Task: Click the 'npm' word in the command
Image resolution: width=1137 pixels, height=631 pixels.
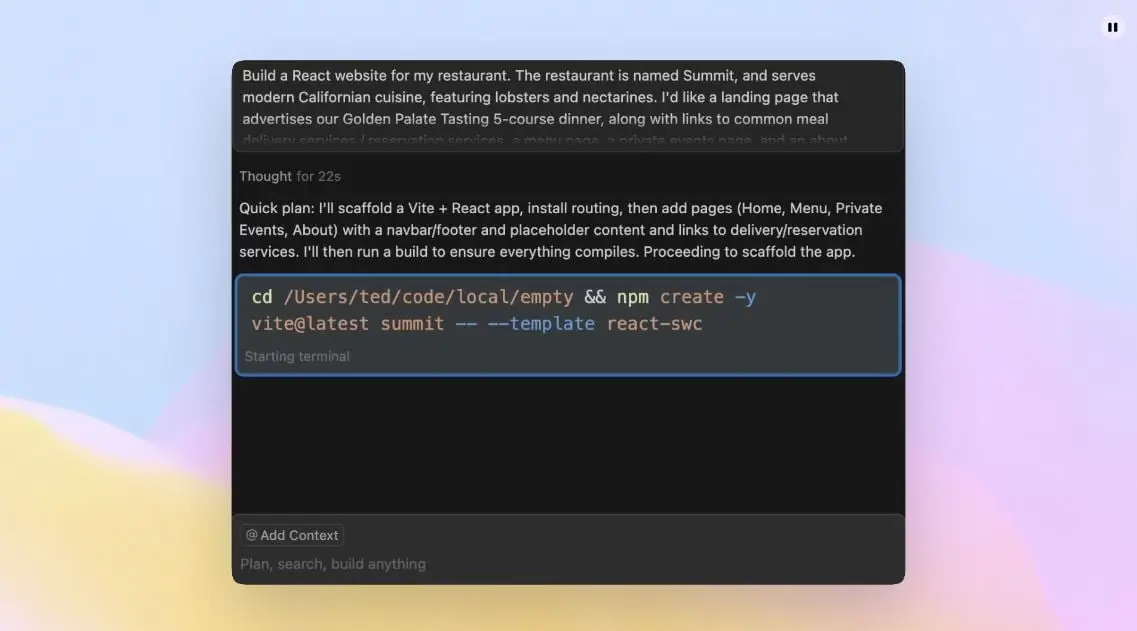Action: tap(632, 297)
